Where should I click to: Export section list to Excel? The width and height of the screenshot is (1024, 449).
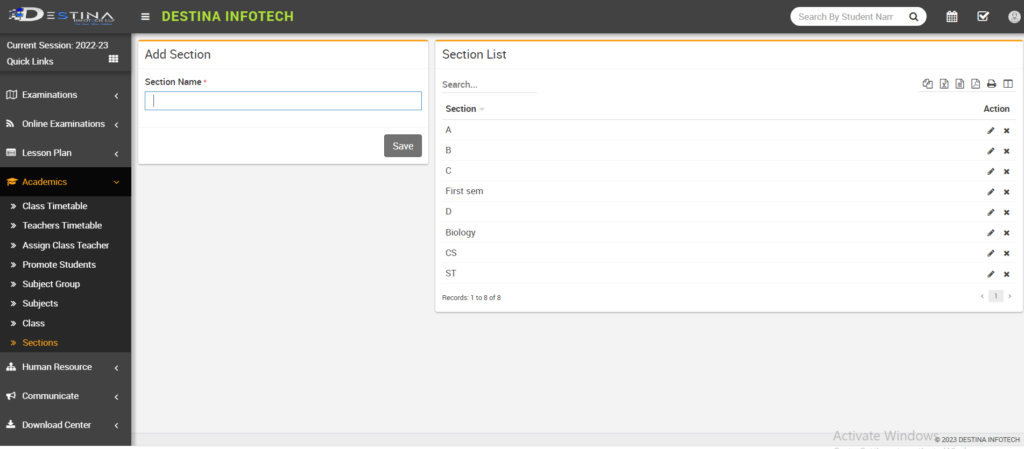(943, 84)
